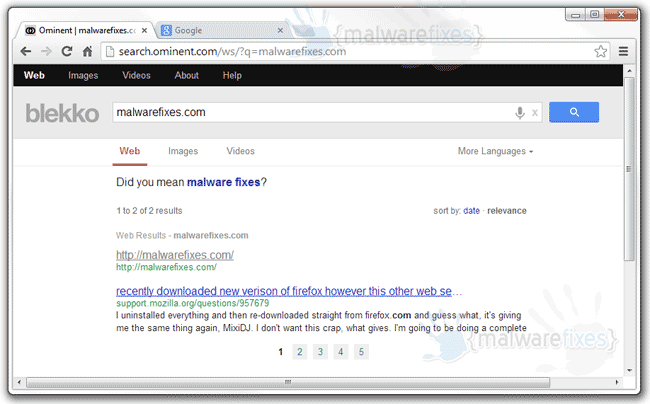
Task: Click the horizontal scrollbar thumb
Action: (288, 382)
